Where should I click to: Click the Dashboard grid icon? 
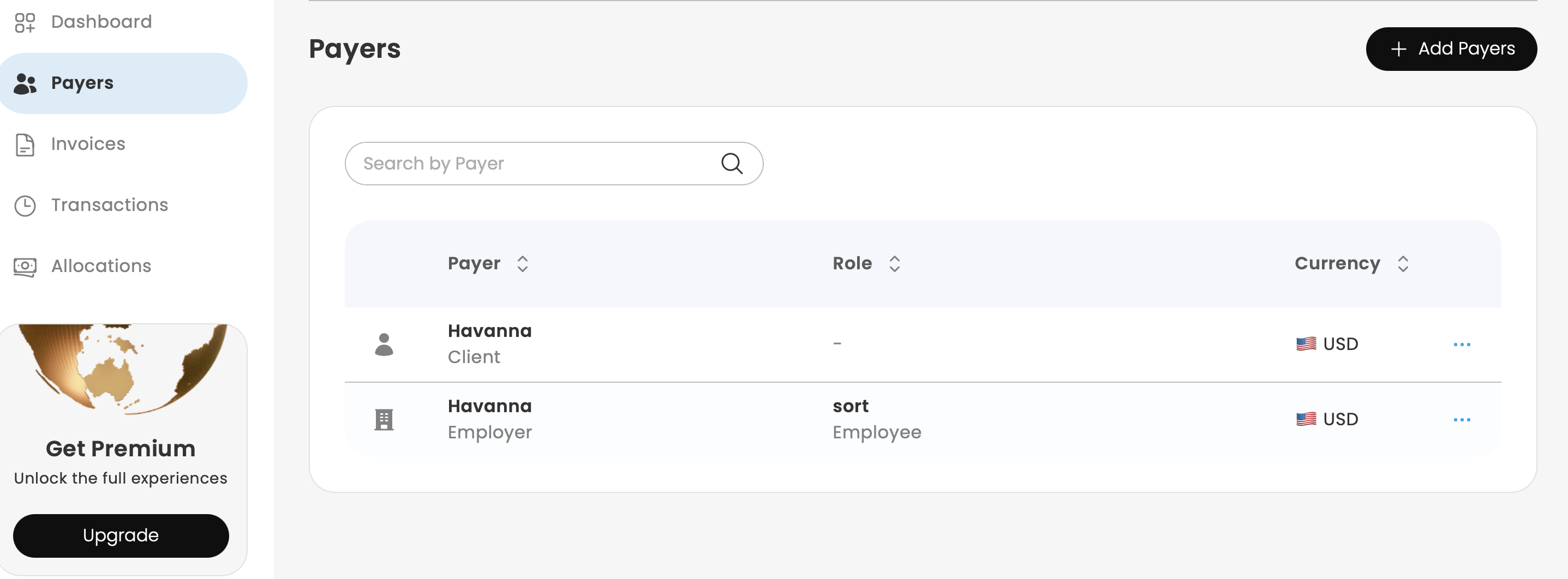pos(25,22)
